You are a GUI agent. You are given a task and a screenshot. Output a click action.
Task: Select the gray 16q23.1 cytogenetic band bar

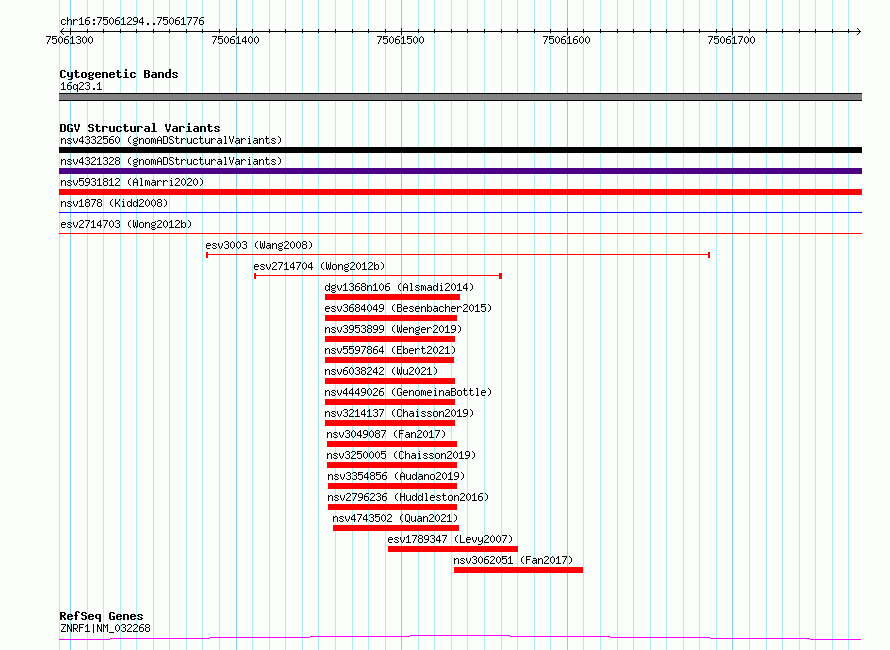click(x=460, y=97)
